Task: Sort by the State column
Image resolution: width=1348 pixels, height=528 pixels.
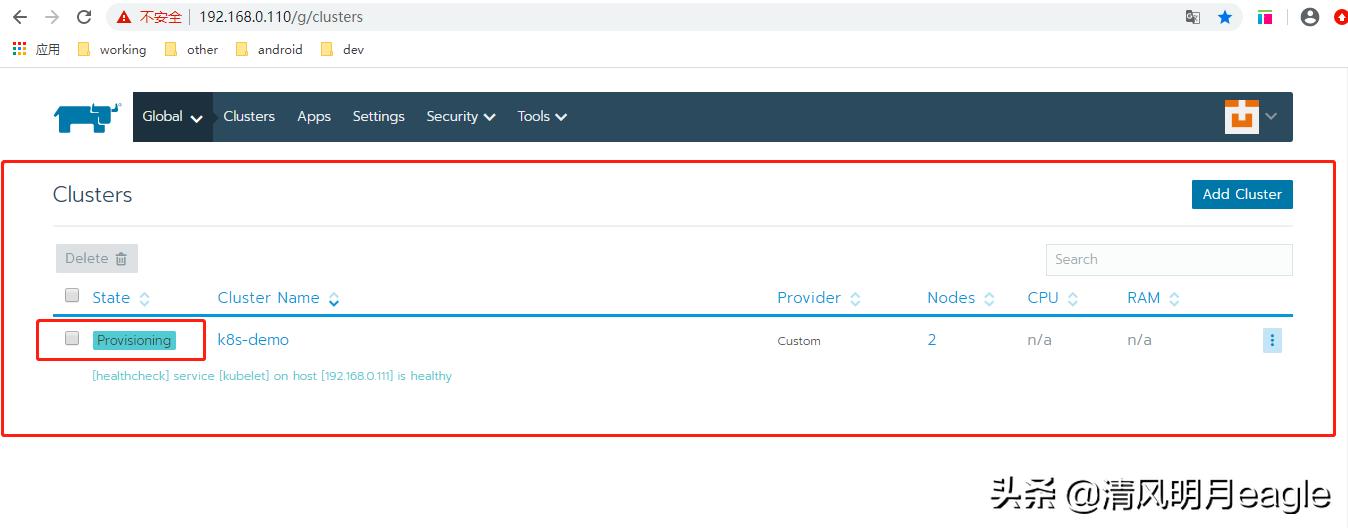Action: [121, 298]
